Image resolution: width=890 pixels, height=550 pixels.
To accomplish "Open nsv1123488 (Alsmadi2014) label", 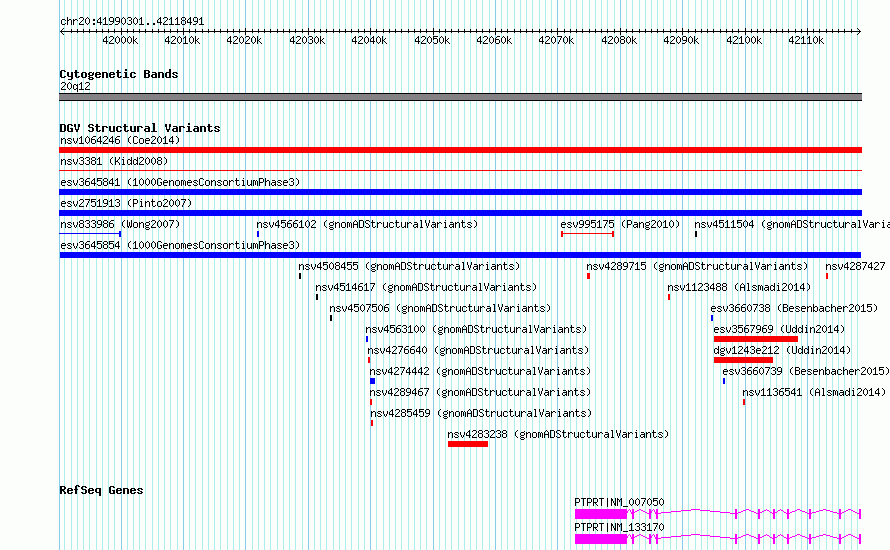I will 739,287.
